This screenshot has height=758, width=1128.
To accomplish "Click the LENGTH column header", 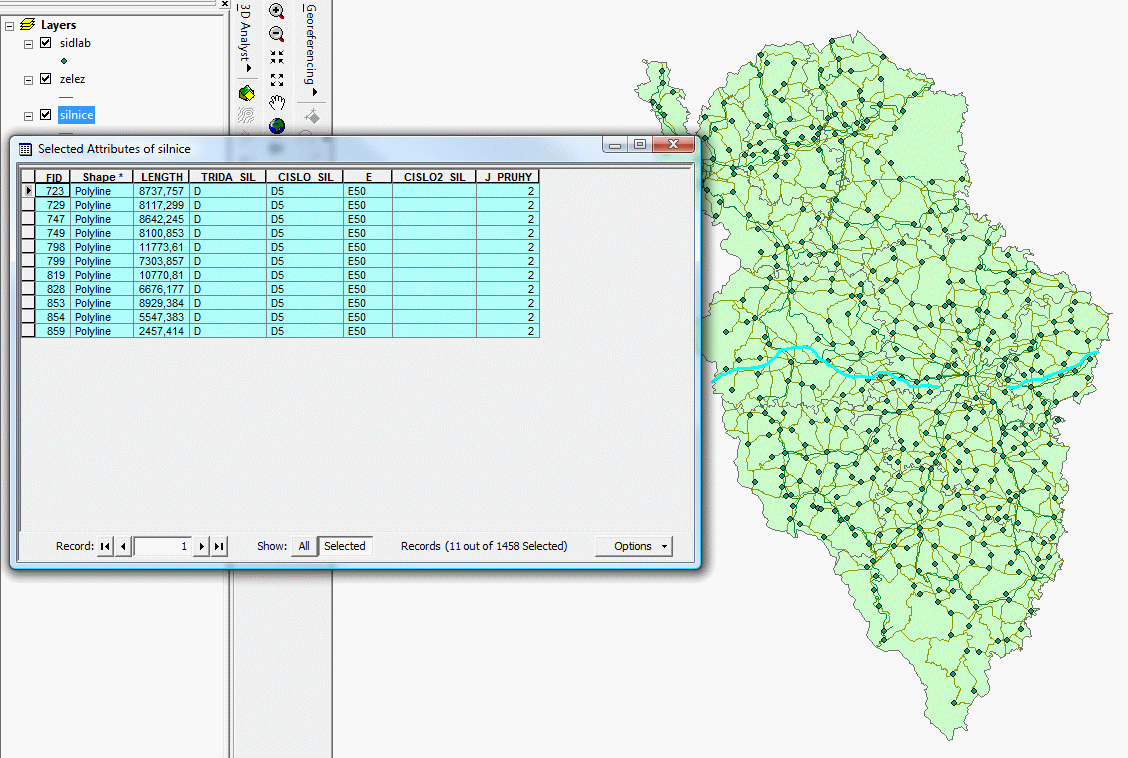I will (161, 177).
